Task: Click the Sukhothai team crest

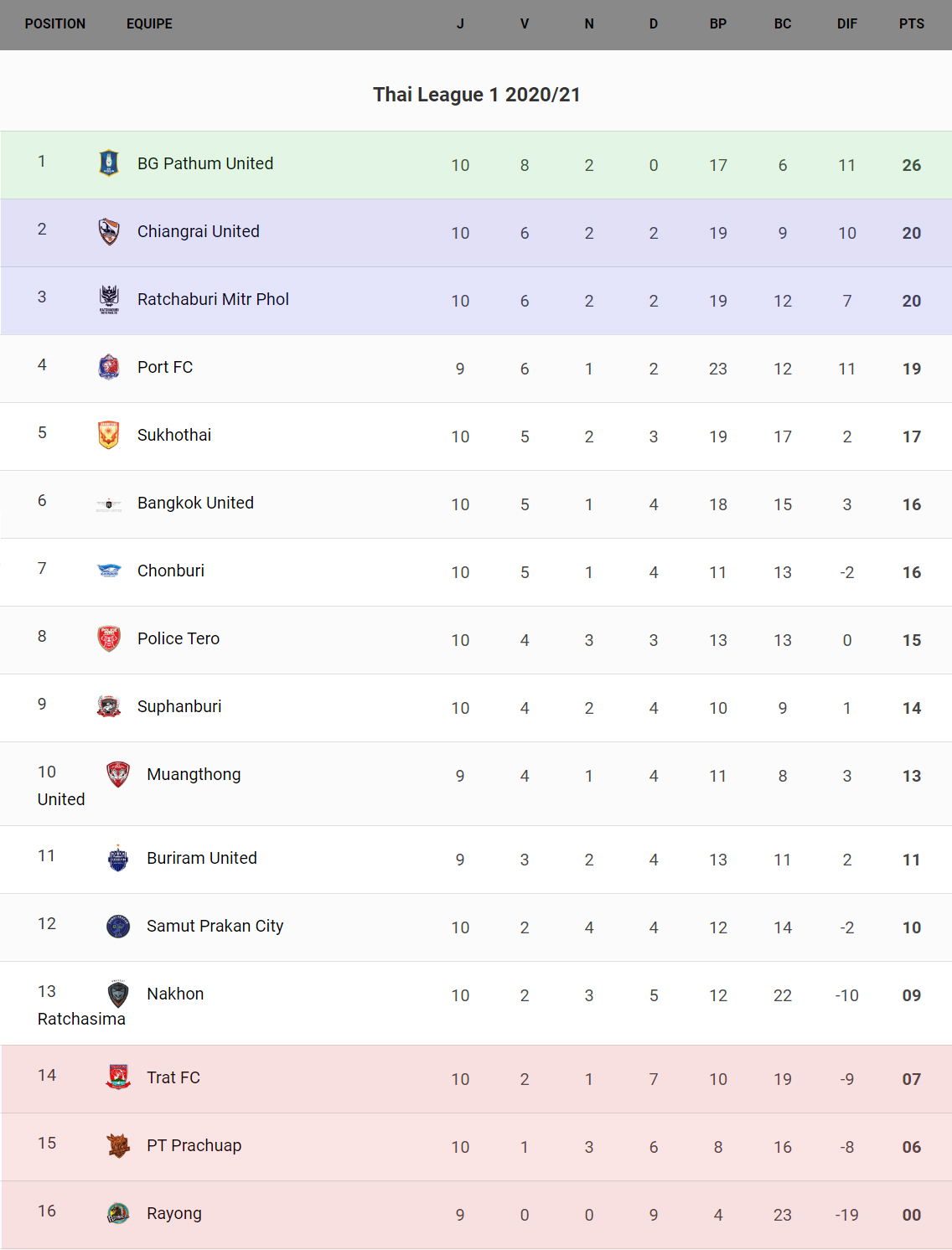Action: [109, 435]
